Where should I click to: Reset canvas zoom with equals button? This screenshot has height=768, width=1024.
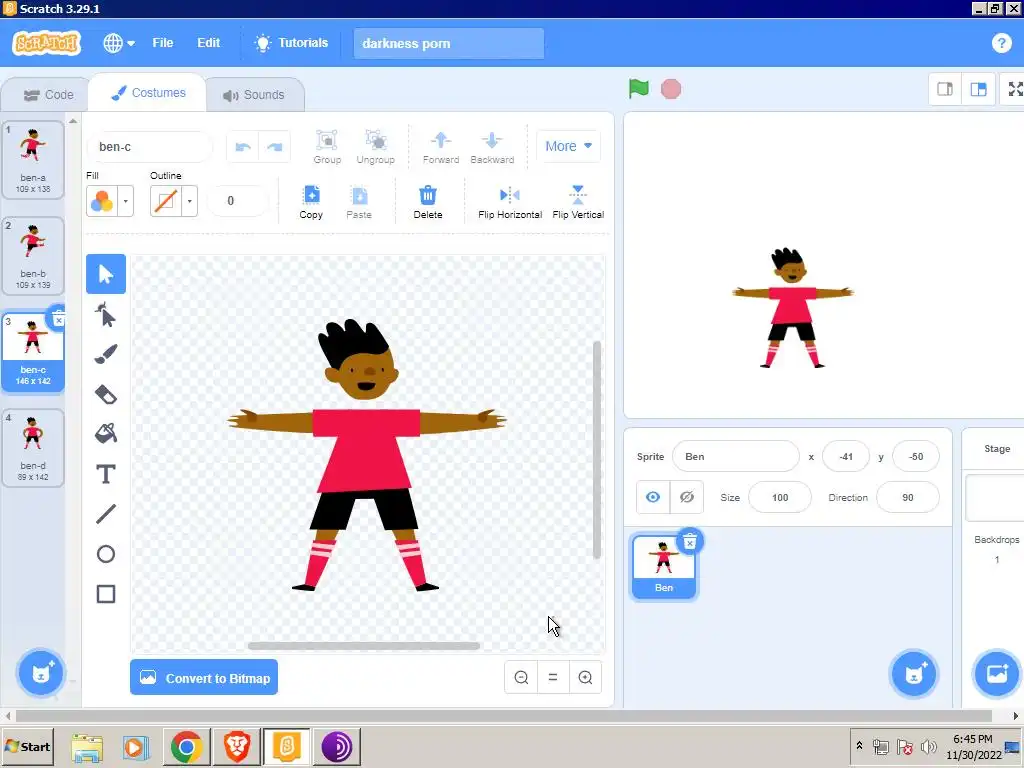click(x=553, y=677)
